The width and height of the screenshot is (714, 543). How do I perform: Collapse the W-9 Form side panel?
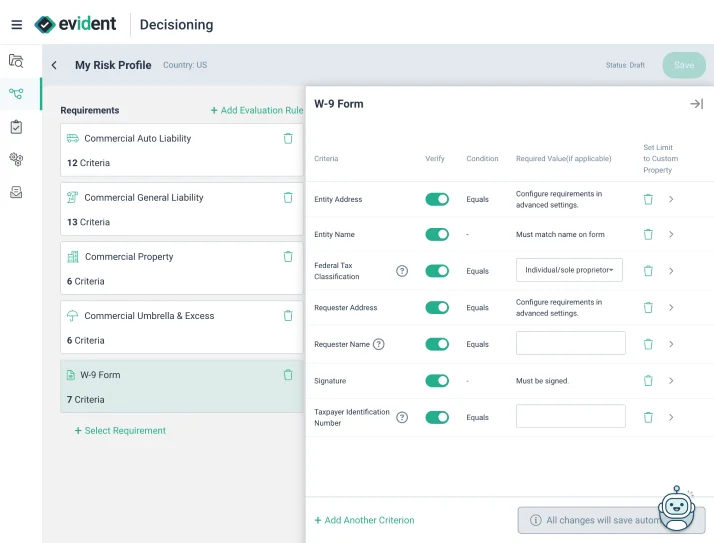696,104
